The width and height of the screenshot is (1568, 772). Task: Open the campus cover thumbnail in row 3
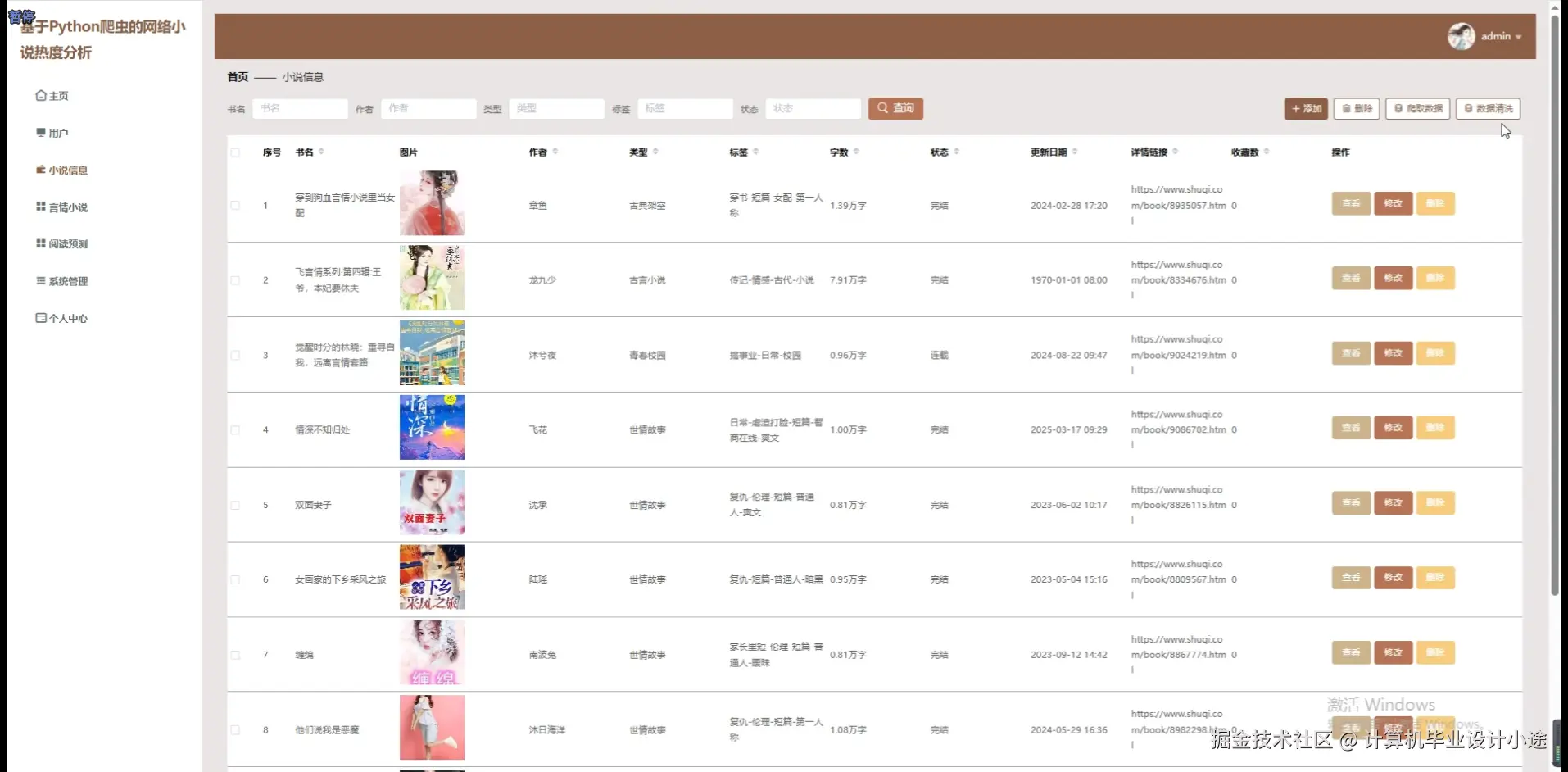432,353
